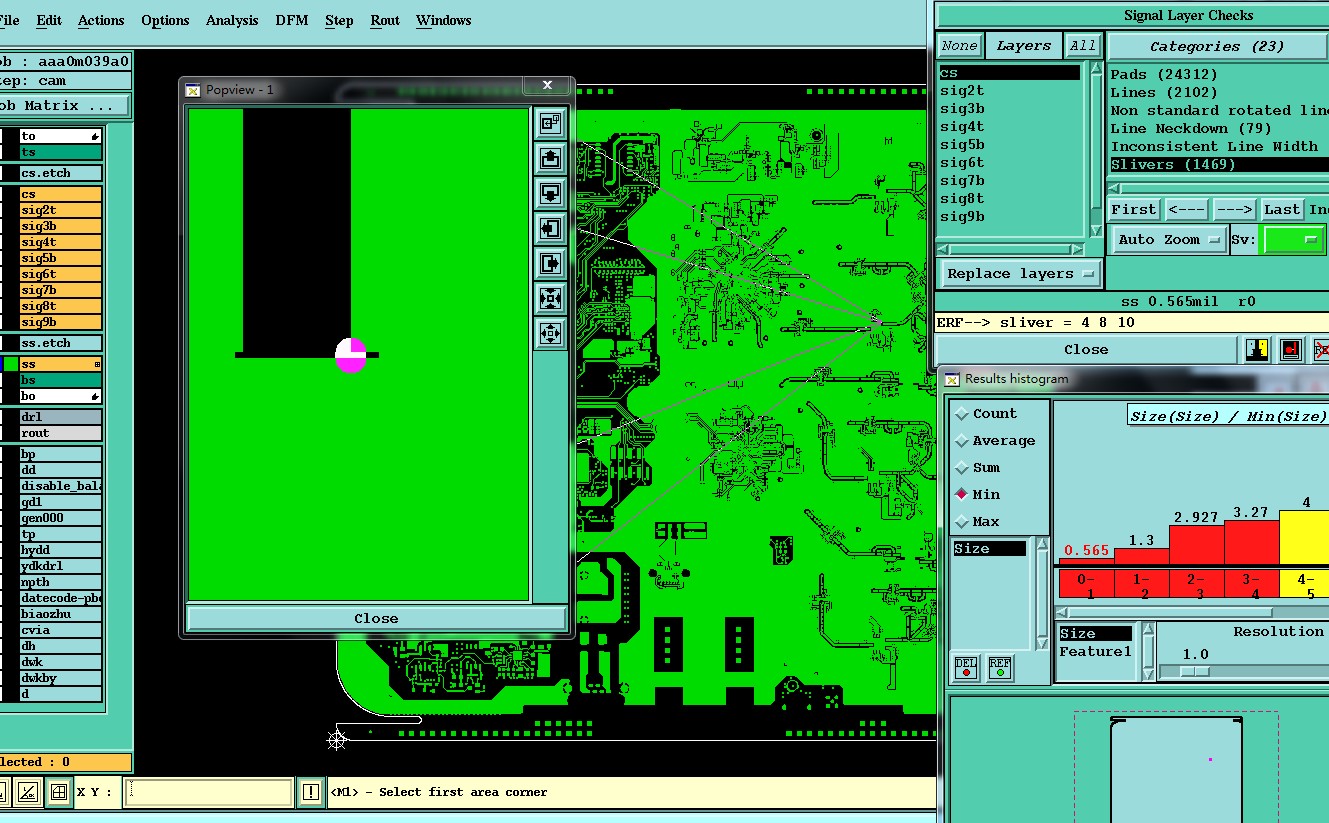Open the DFM menu

click(292, 20)
